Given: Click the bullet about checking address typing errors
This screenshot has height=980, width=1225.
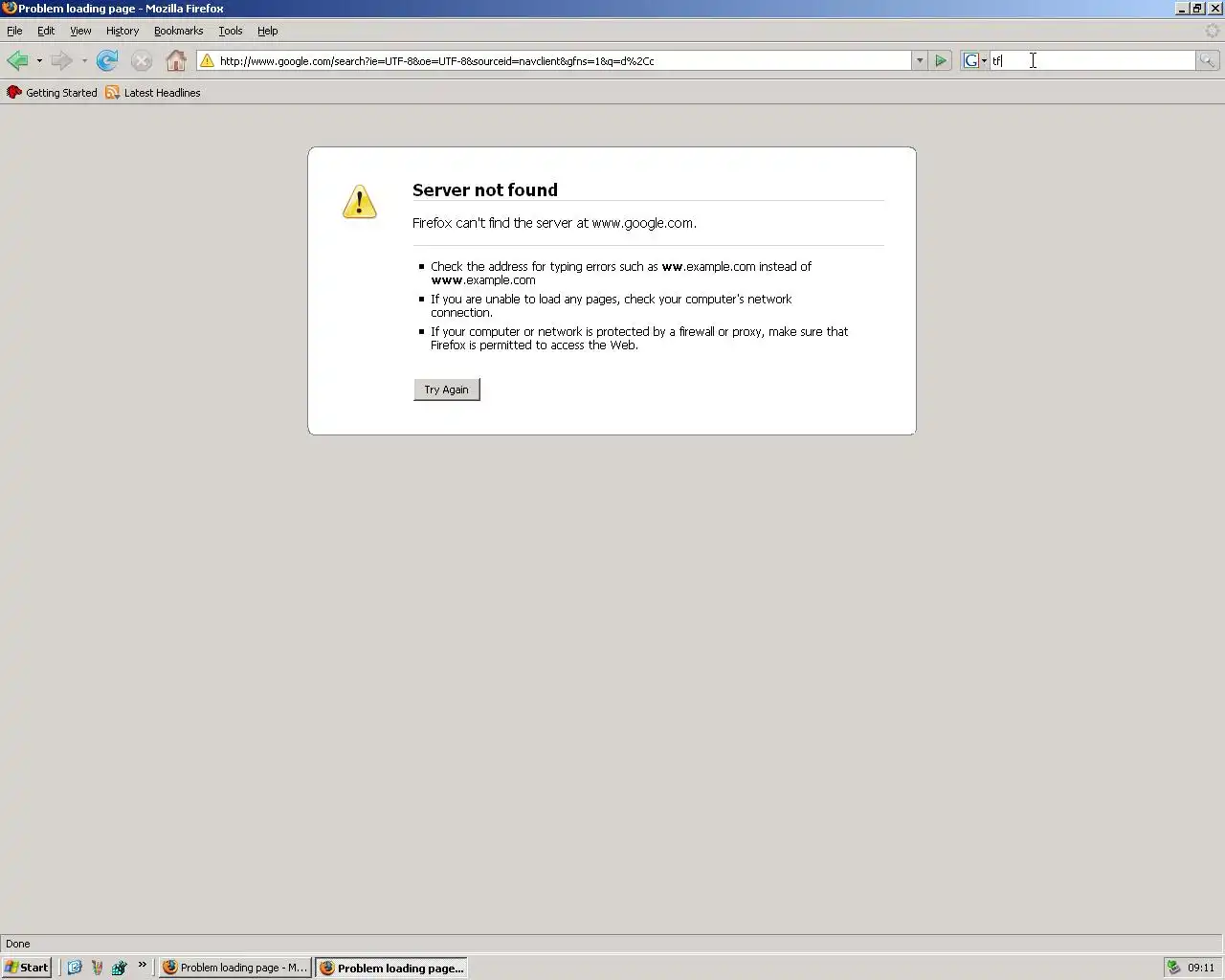Looking at the screenshot, I should pos(621,274).
